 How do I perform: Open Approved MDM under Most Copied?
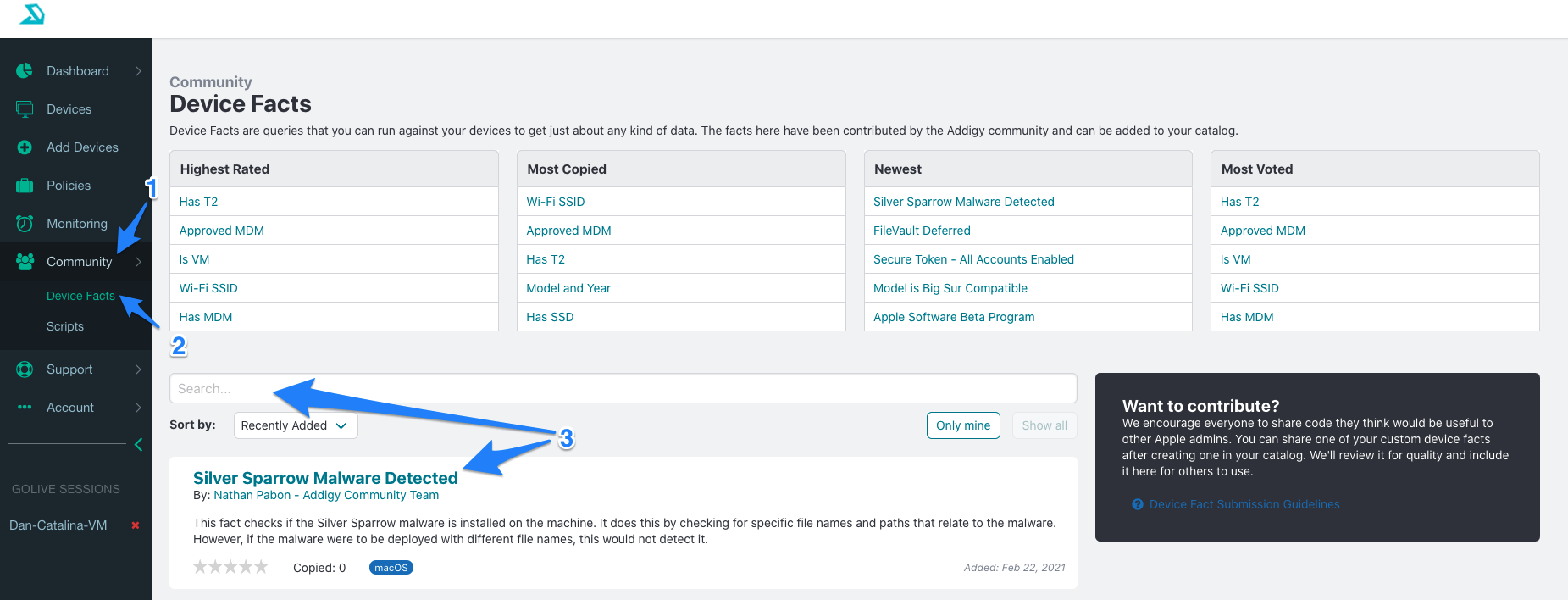[568, 231]
